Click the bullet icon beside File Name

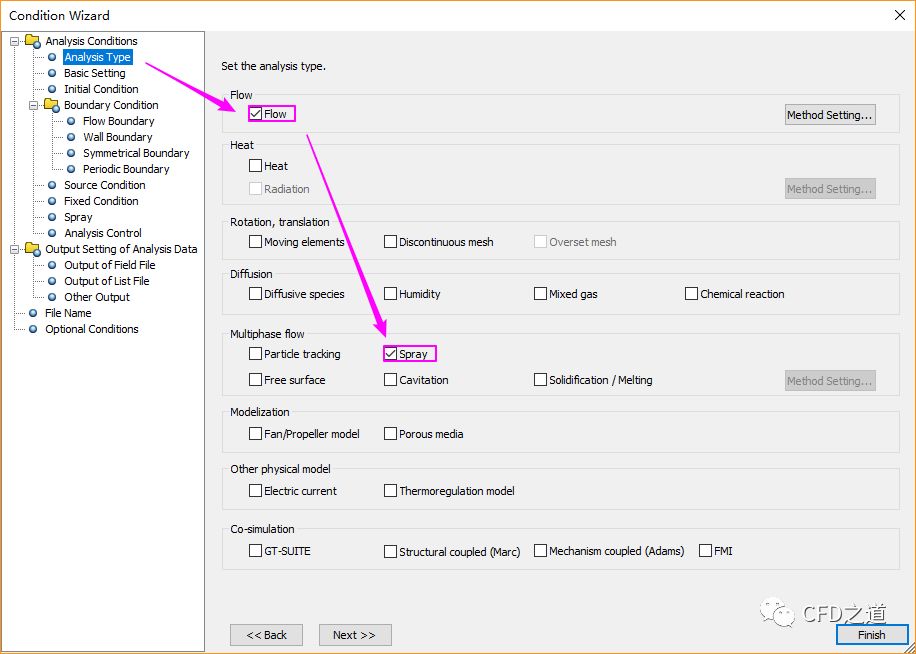[x=33, y=313]
